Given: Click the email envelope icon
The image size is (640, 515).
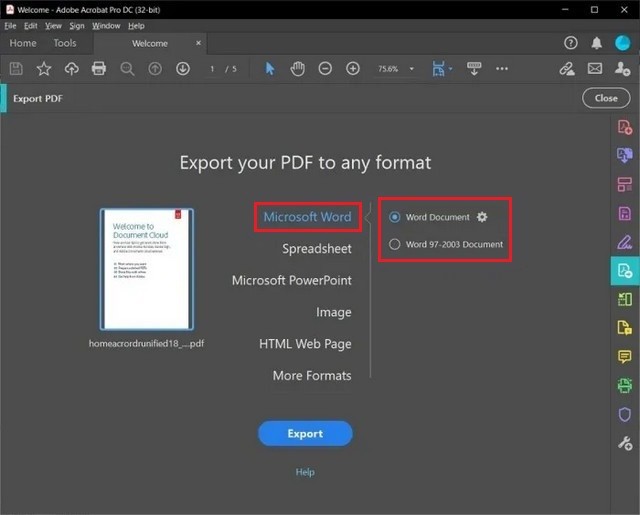Looking at the screenshot, I should click(595, 69).
